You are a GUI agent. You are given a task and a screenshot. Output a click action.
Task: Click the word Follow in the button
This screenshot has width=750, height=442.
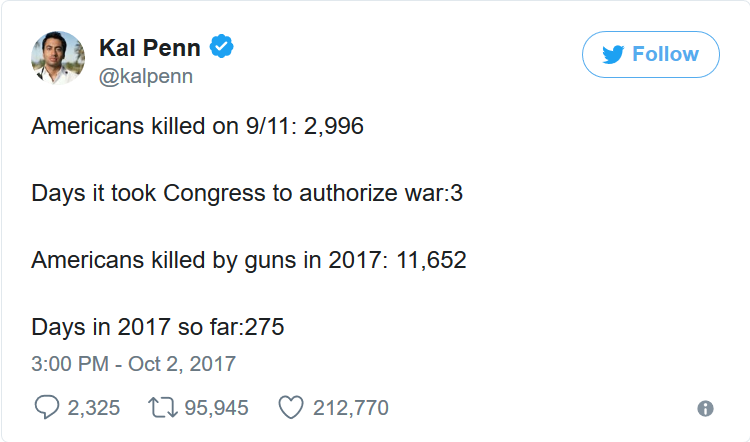click(x=665, y=54)
